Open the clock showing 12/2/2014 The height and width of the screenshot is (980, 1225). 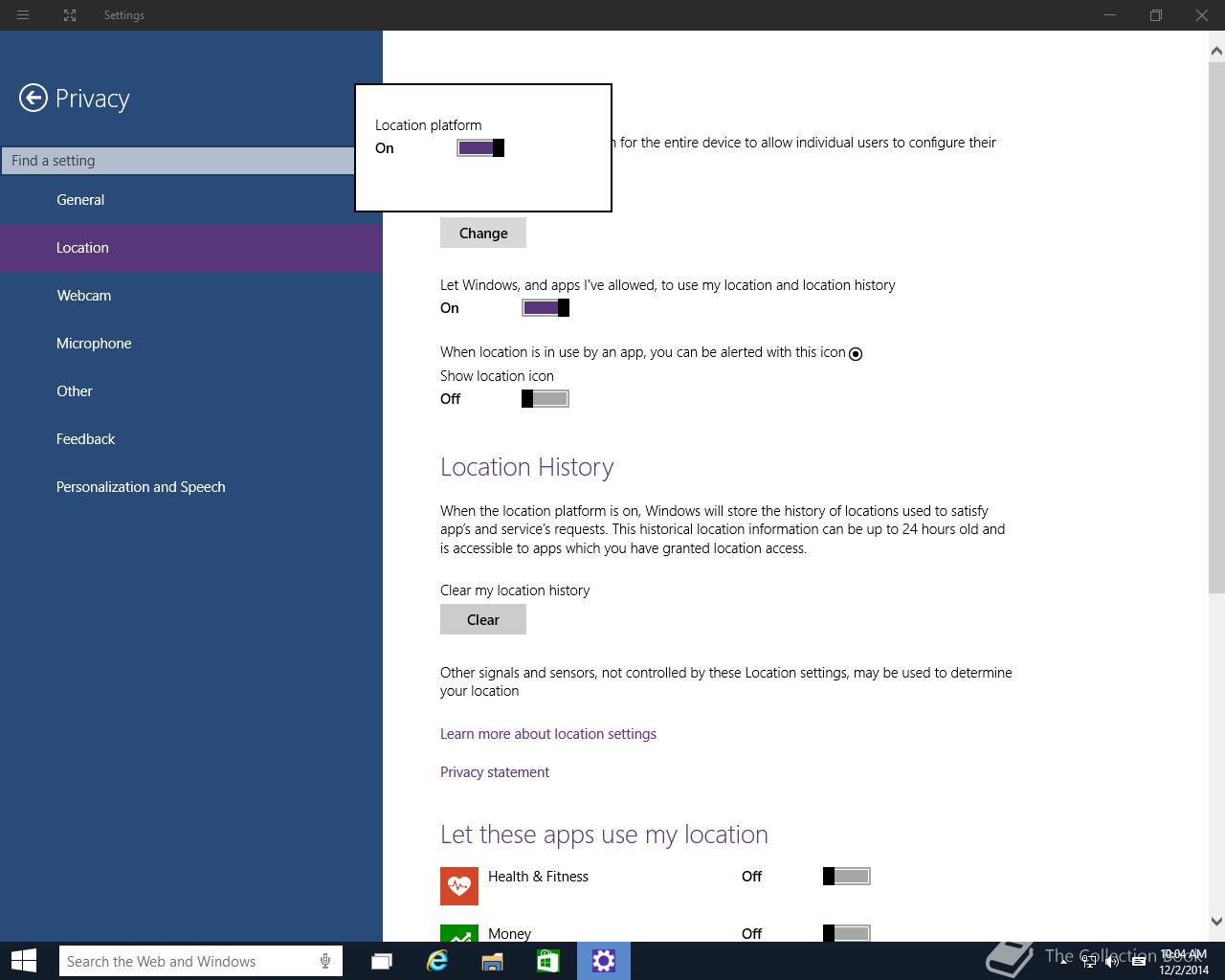[1183, 962]
